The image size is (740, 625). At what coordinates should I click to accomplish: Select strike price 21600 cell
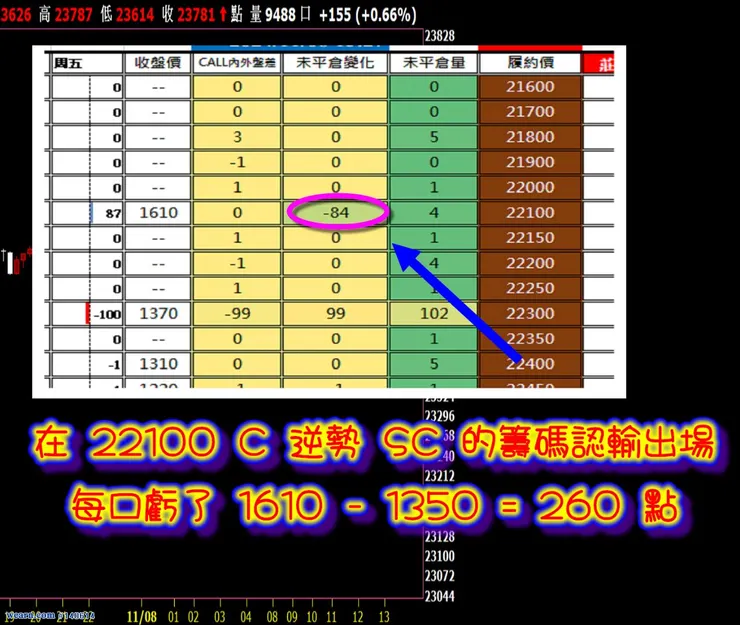click(x=530, y=87)
